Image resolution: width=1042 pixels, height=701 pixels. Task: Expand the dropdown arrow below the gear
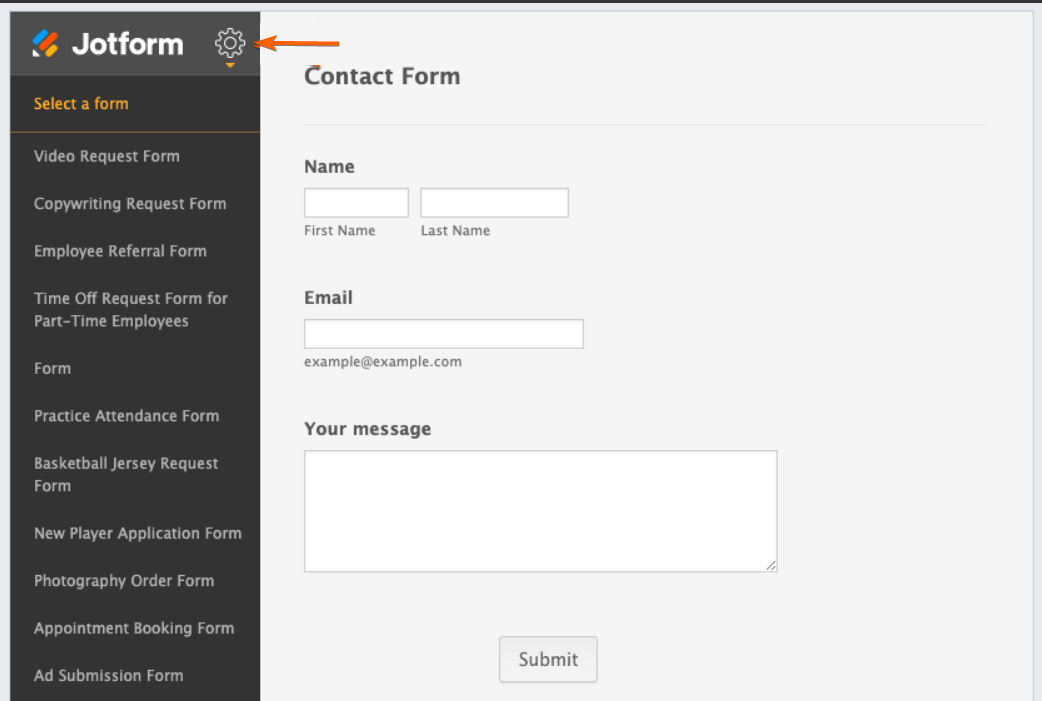(230, 65)
